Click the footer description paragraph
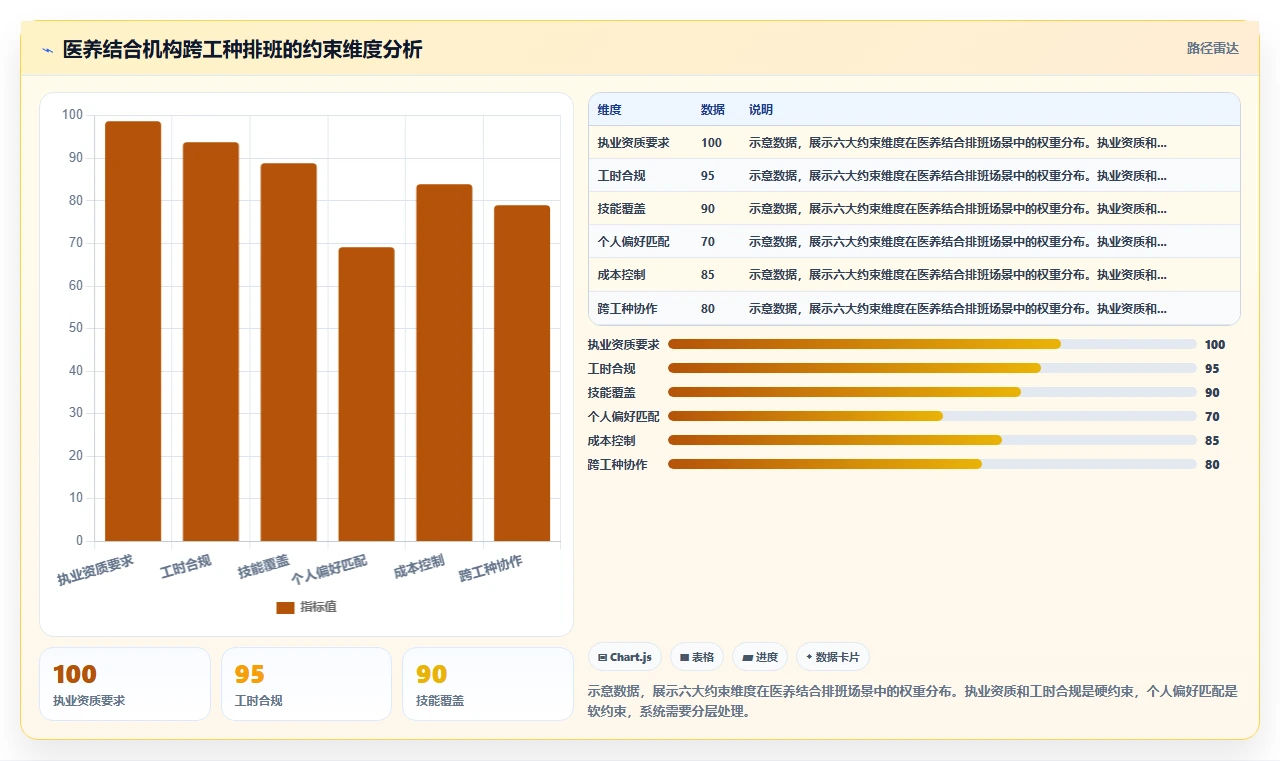1280x761 pixels. [x=912, y=701]
